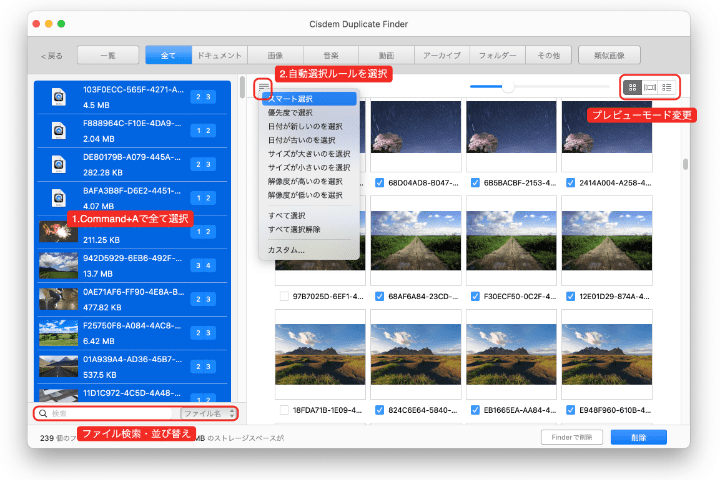Click file icon for 103F0ECC-565F-4271 item
The height and width of the screenshot is (480, 720).
pos(59,96)
